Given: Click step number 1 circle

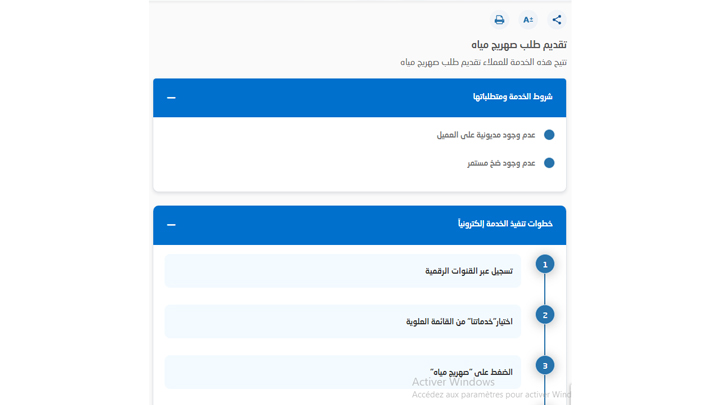Looking at the screenshot, I should (545, 264).
